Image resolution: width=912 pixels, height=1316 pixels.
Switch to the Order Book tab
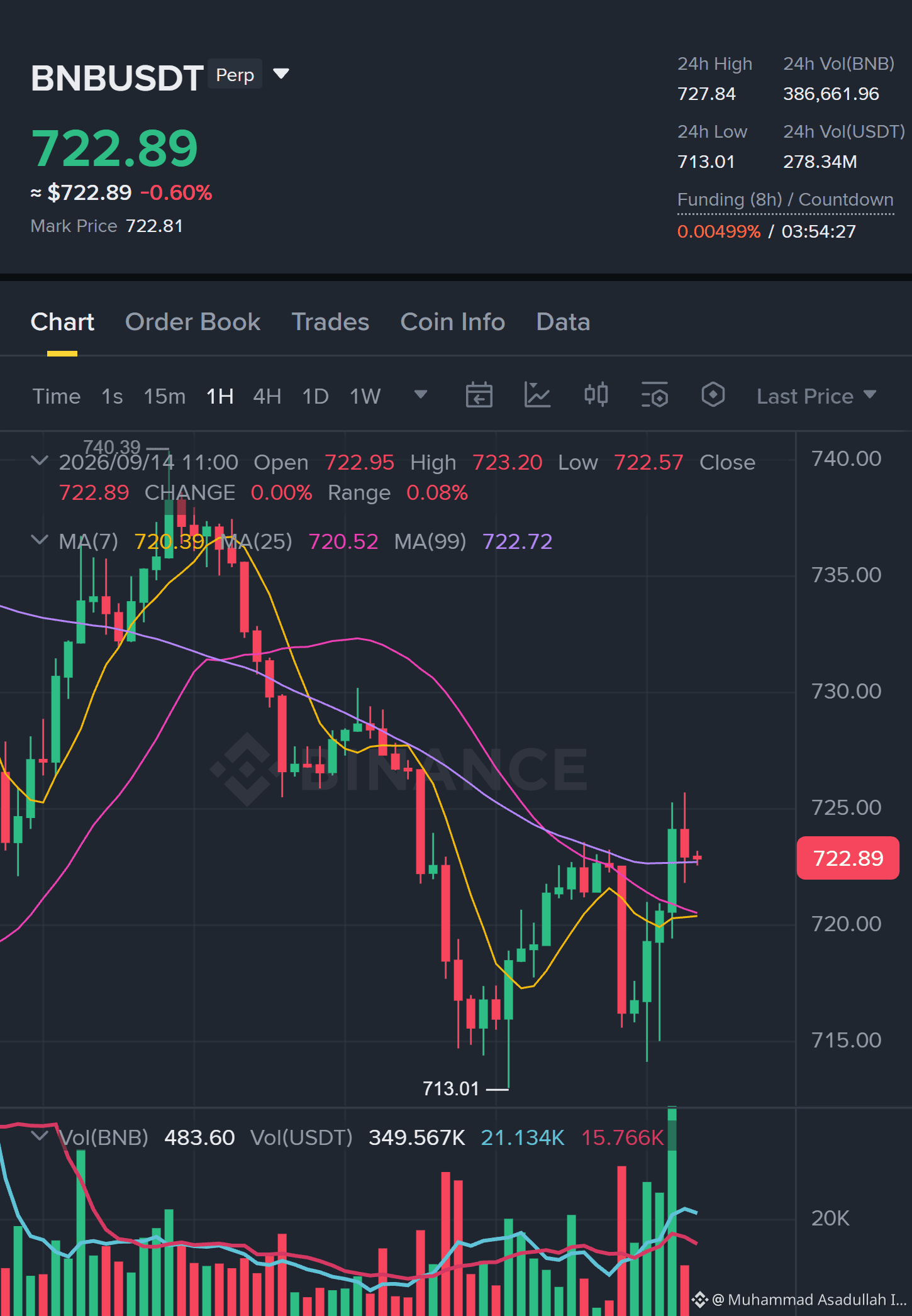click(x=192, y=322)
